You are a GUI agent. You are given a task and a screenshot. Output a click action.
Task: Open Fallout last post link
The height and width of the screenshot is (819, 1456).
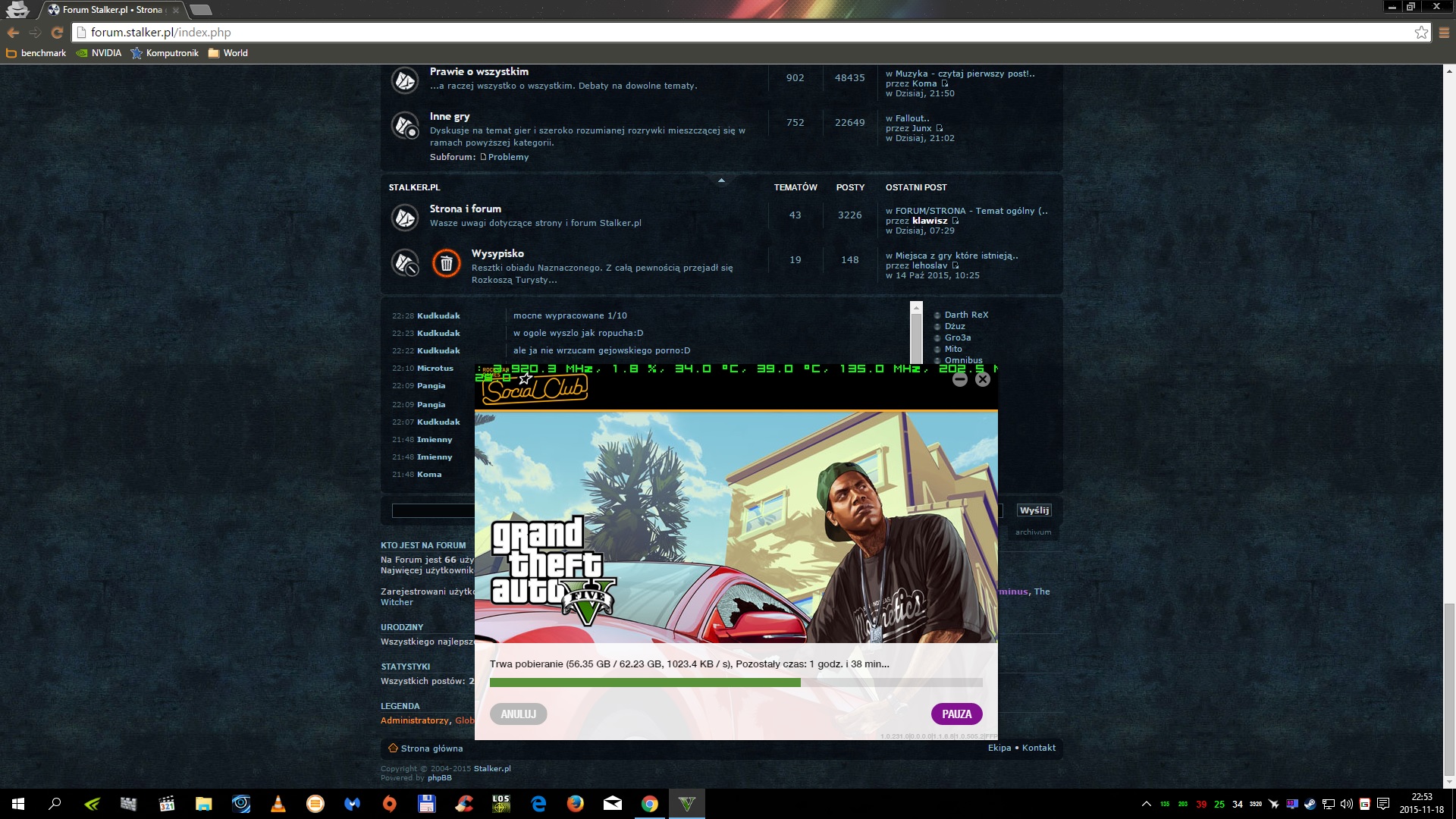[x=912, y=118]
